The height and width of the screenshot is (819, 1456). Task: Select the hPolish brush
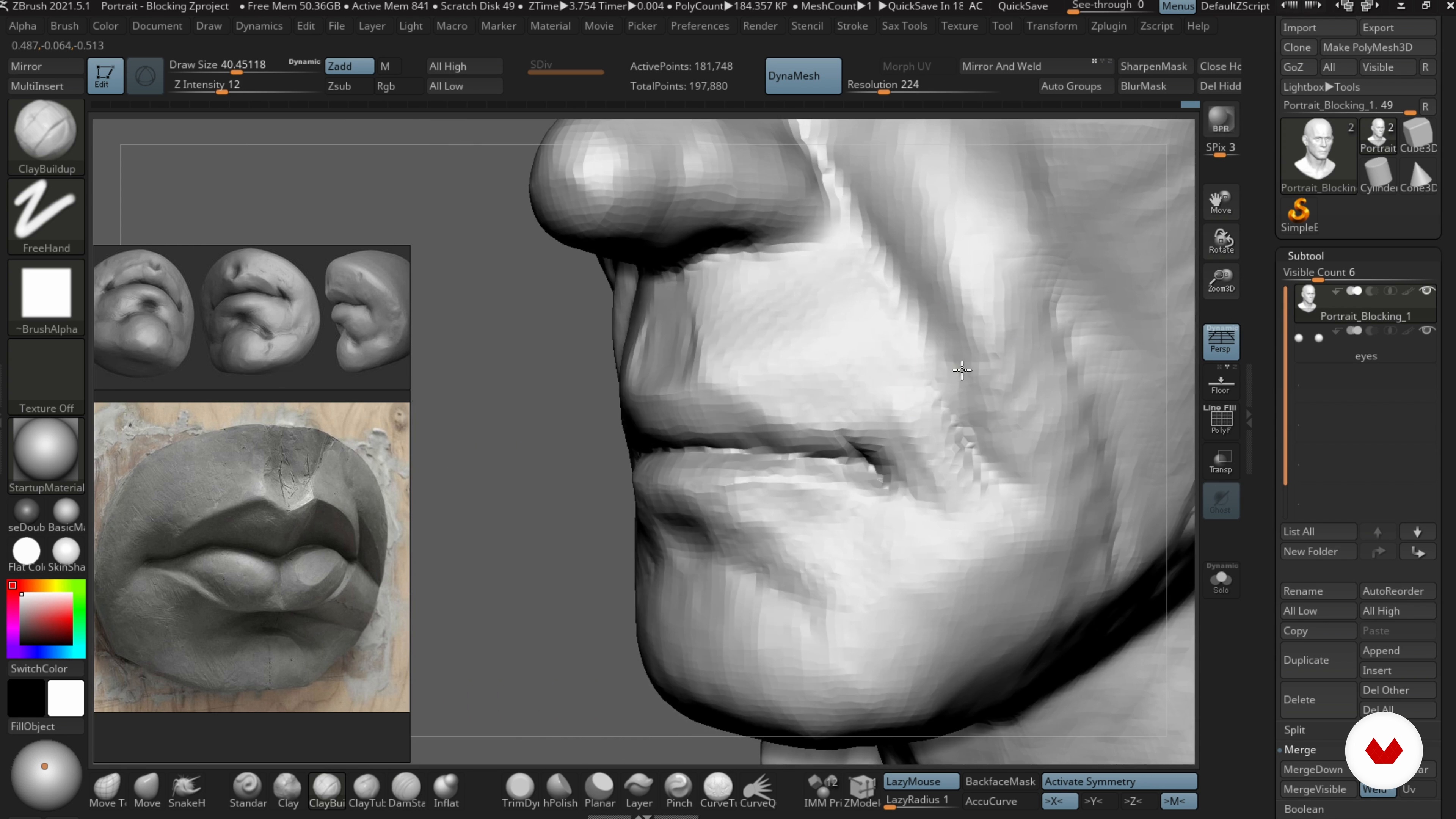click(x=560, y=791)
